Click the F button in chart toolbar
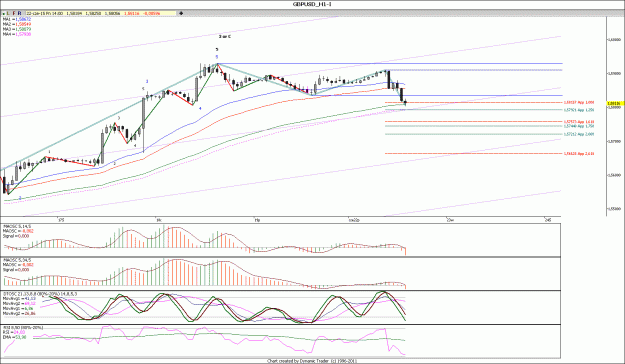Screen dimensions: 625x364 click(14, 14)
